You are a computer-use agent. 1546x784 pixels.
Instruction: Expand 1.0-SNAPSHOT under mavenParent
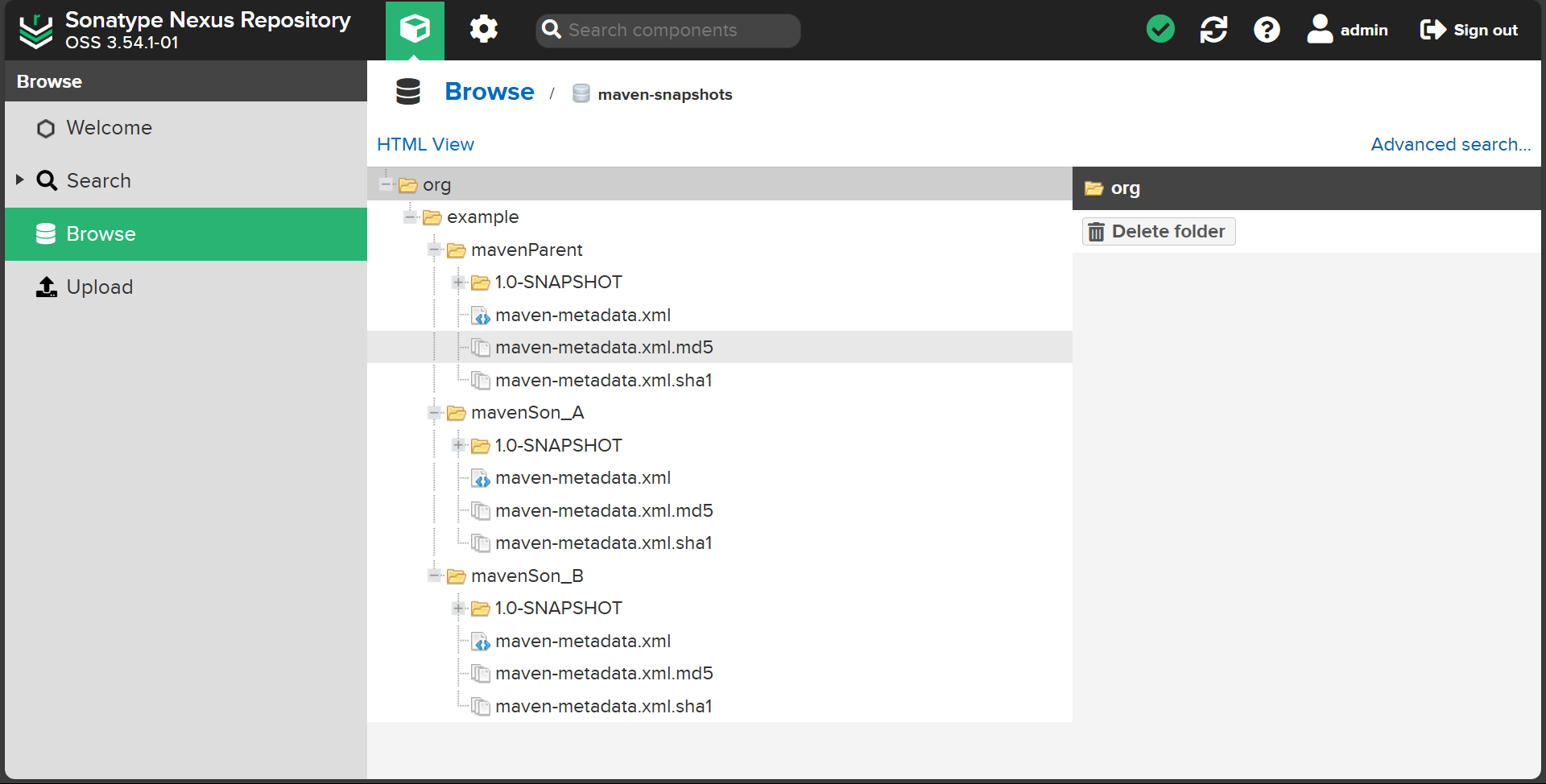pos(459,283)
